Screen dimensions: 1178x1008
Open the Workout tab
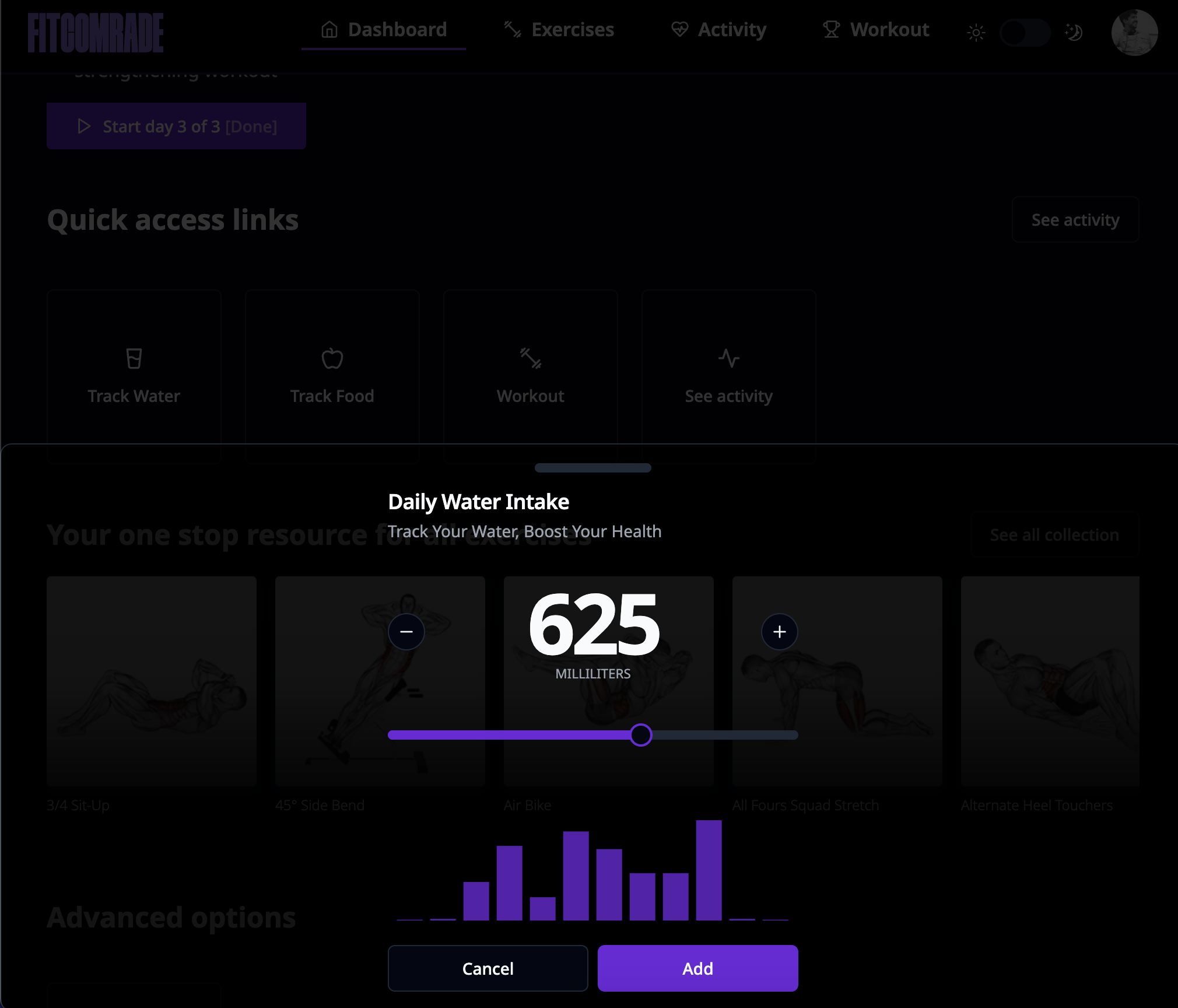point(876,30)
